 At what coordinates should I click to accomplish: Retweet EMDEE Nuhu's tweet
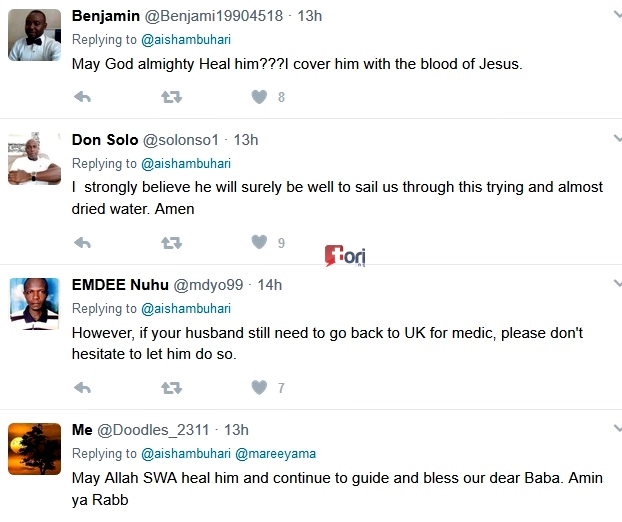click(x=171, y=387)
